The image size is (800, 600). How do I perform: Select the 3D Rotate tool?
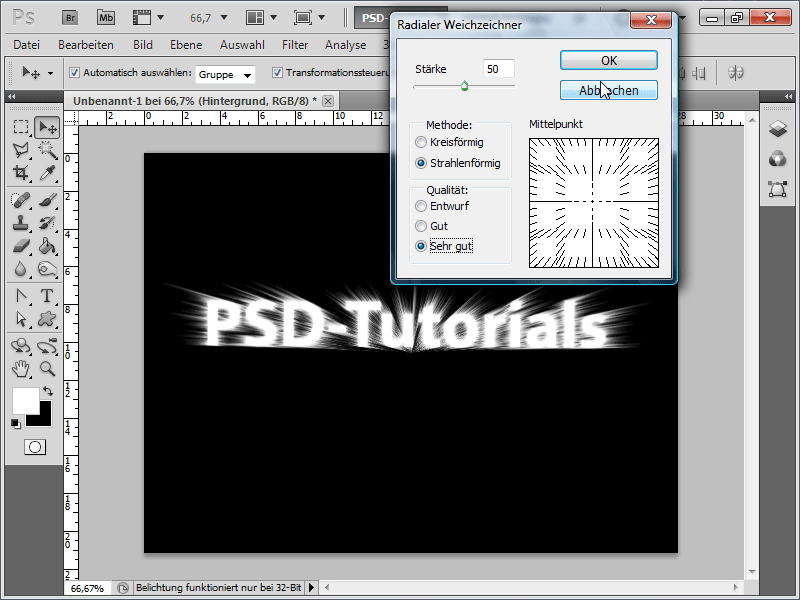coord(21,346)
